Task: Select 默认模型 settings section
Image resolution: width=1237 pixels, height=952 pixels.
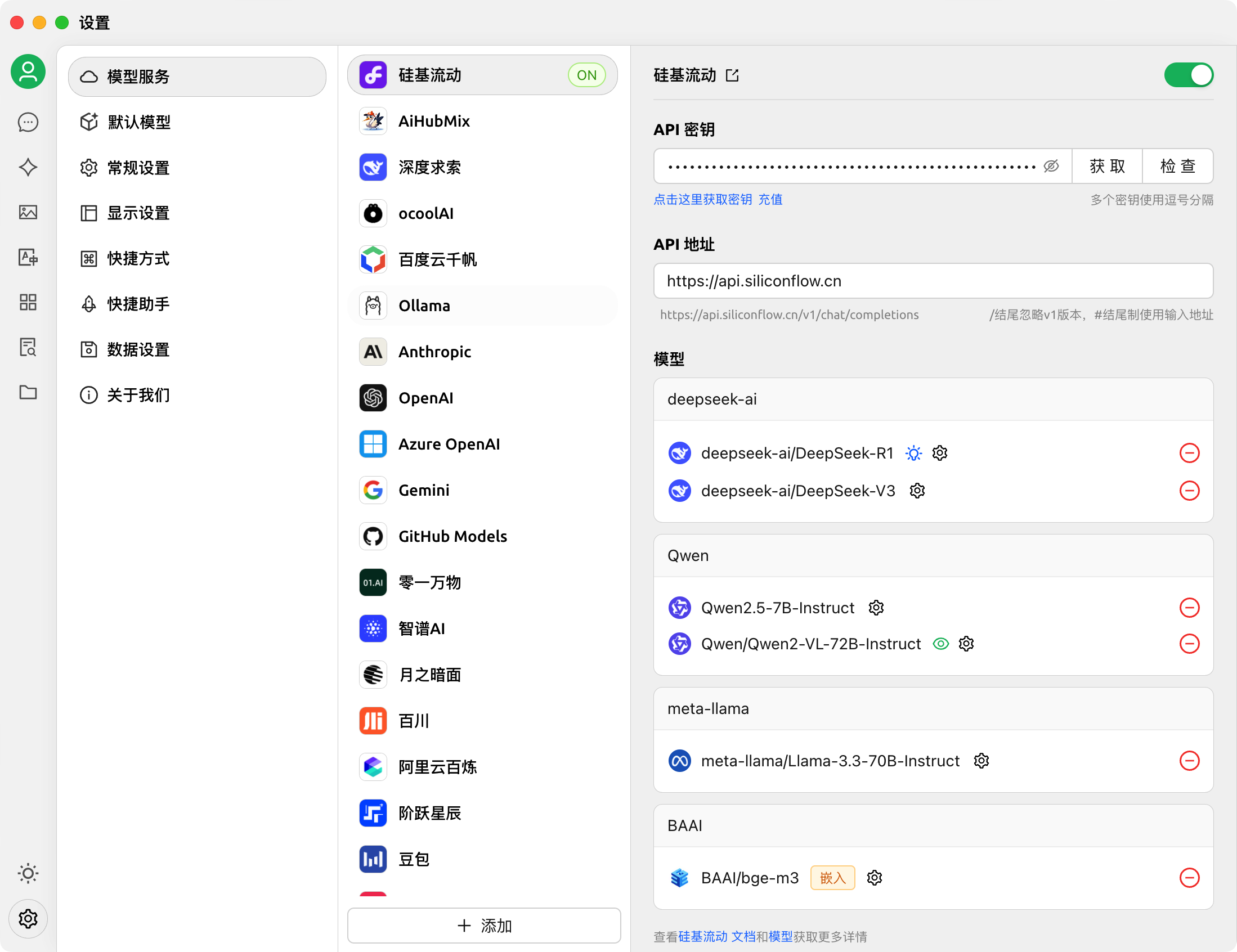Action: (x=196, y=122)
